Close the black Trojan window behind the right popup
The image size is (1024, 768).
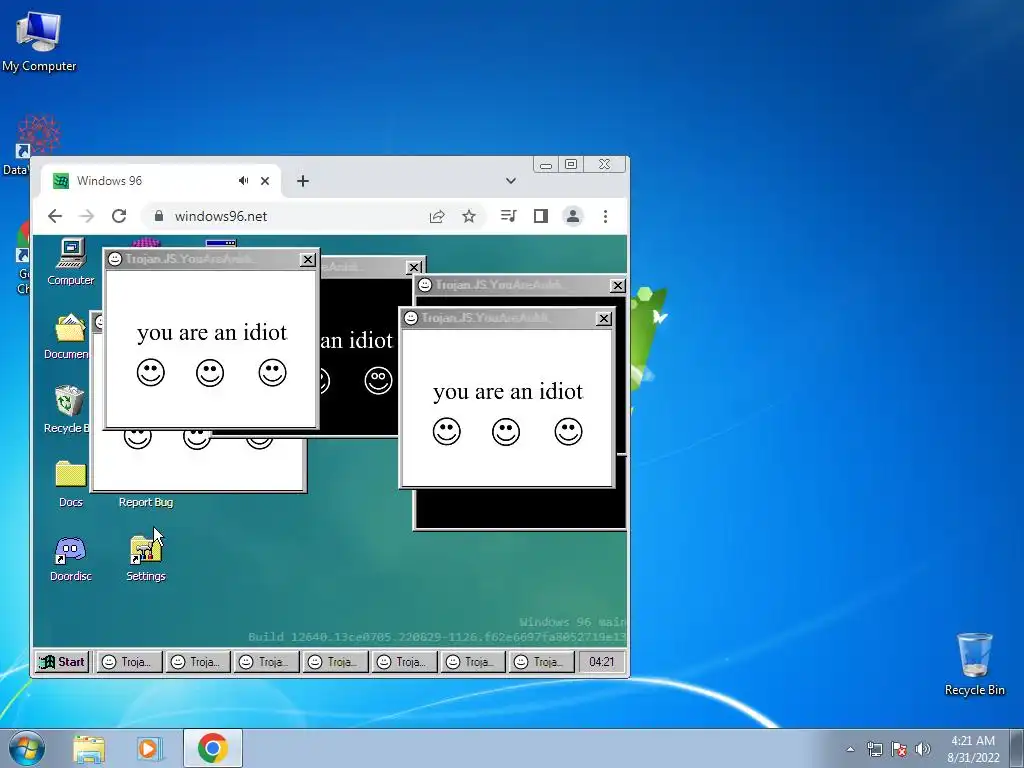pyautogui.click(x=617, y=285)
